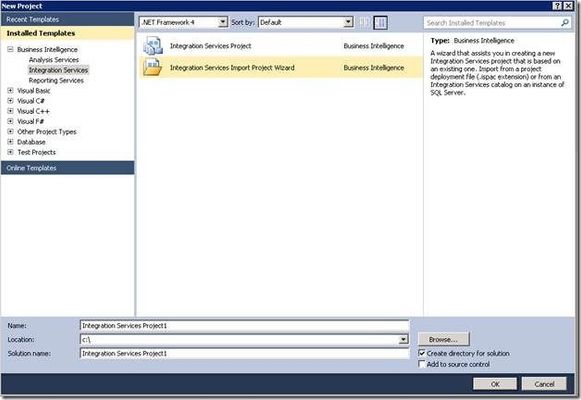Click the Browse... button

pyautogui.click(x=444, y=339)
